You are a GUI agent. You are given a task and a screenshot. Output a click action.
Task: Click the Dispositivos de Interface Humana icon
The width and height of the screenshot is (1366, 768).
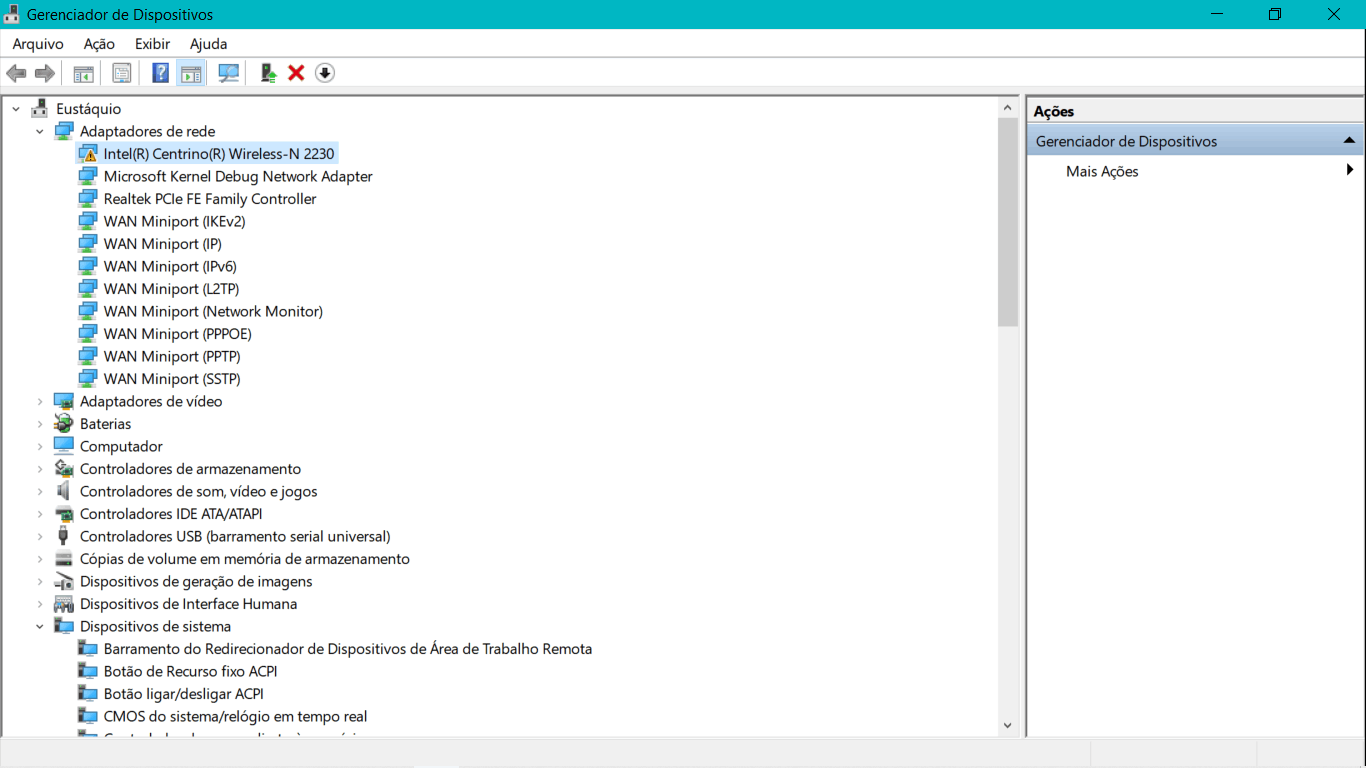pos(64,604)
